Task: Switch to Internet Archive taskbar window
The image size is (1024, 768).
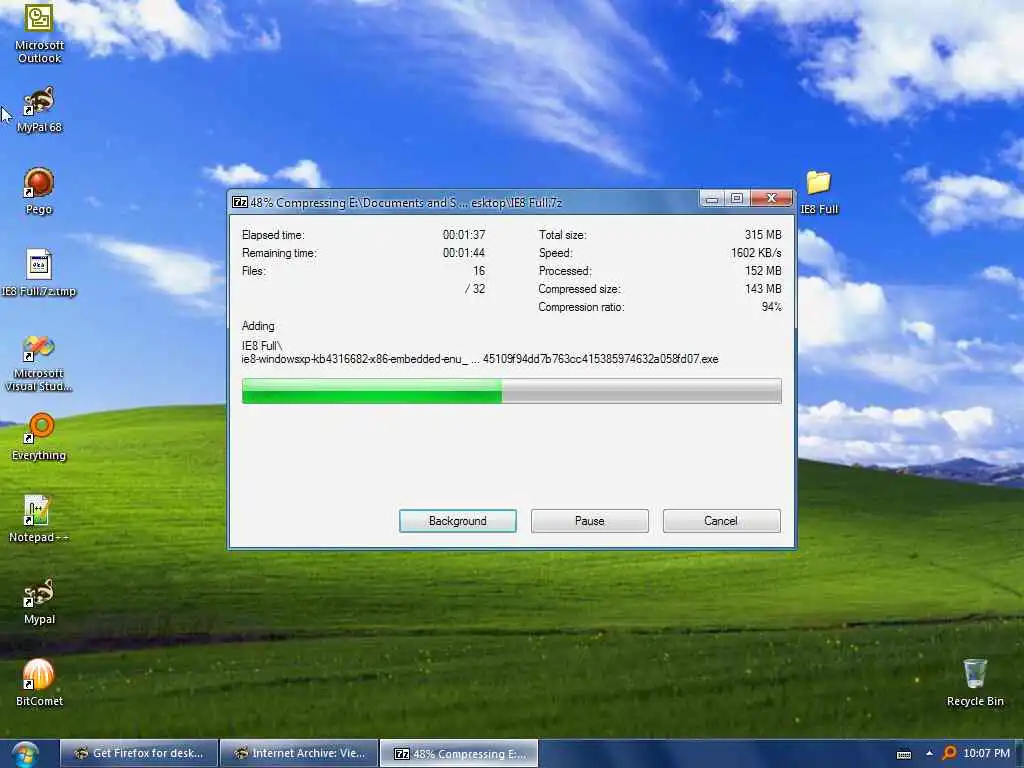Action: (299, 754)
